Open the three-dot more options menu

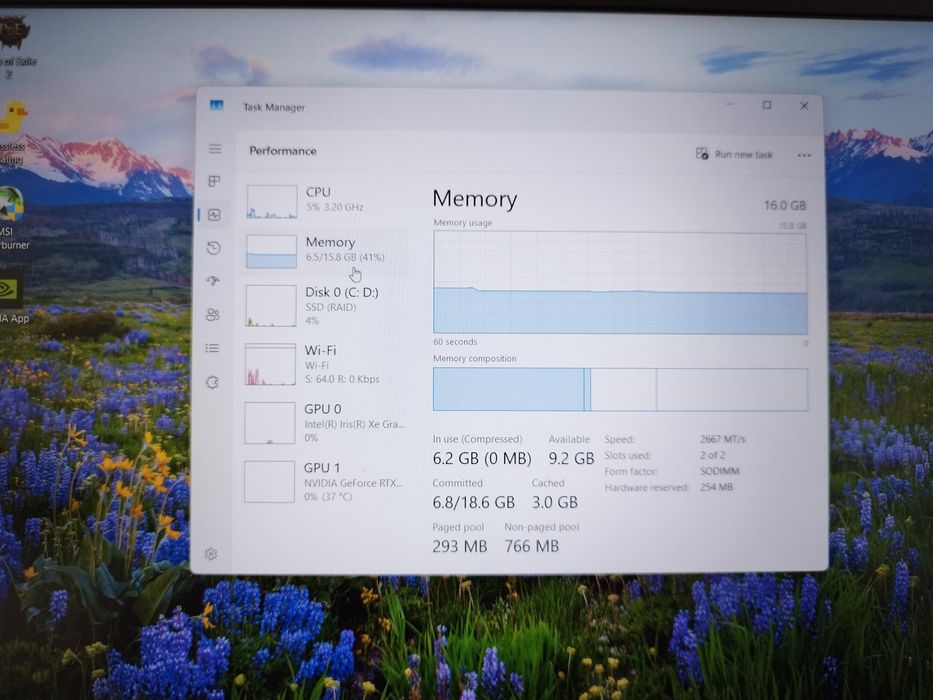coord(804,155)
